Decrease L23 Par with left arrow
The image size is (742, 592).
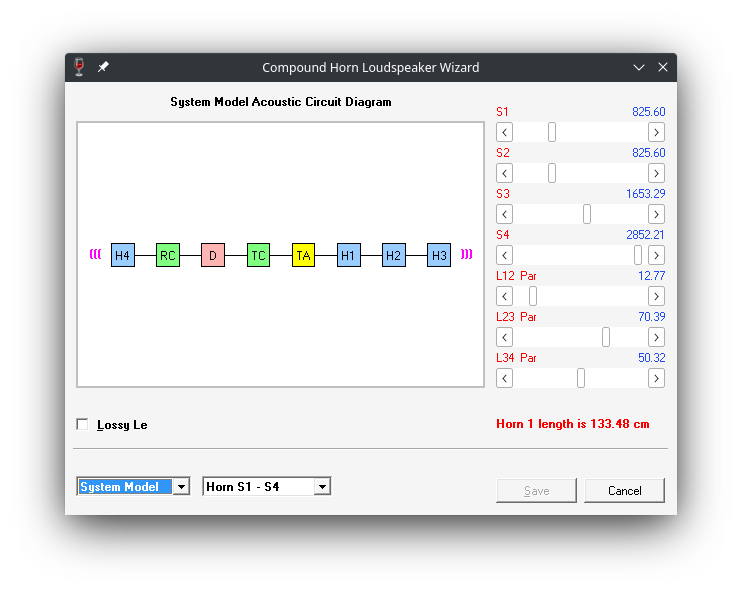coord(504,337)
